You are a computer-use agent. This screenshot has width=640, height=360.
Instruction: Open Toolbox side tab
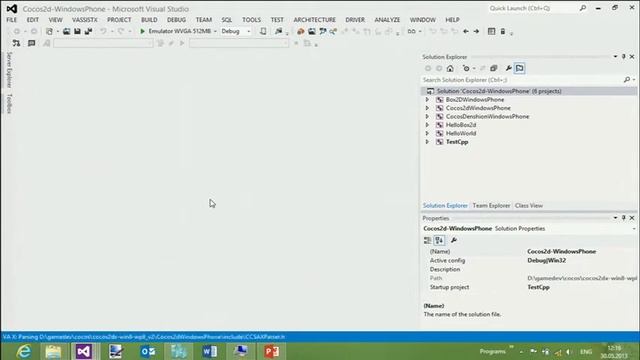pyautogui.click(x=9, y=103)
